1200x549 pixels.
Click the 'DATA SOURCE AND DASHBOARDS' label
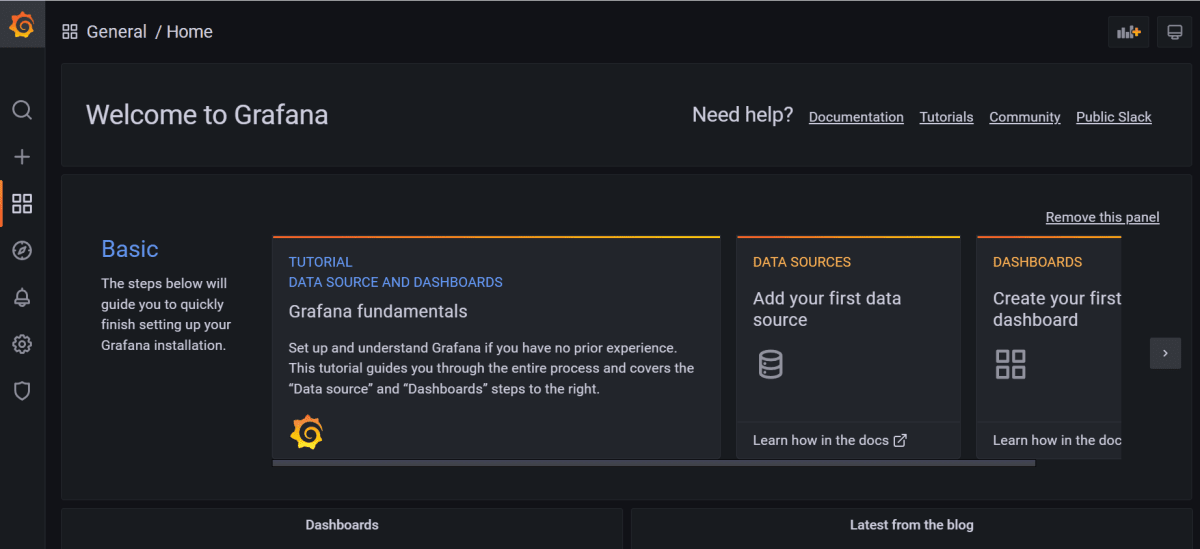pyautogui.click(x=396, y=282)
